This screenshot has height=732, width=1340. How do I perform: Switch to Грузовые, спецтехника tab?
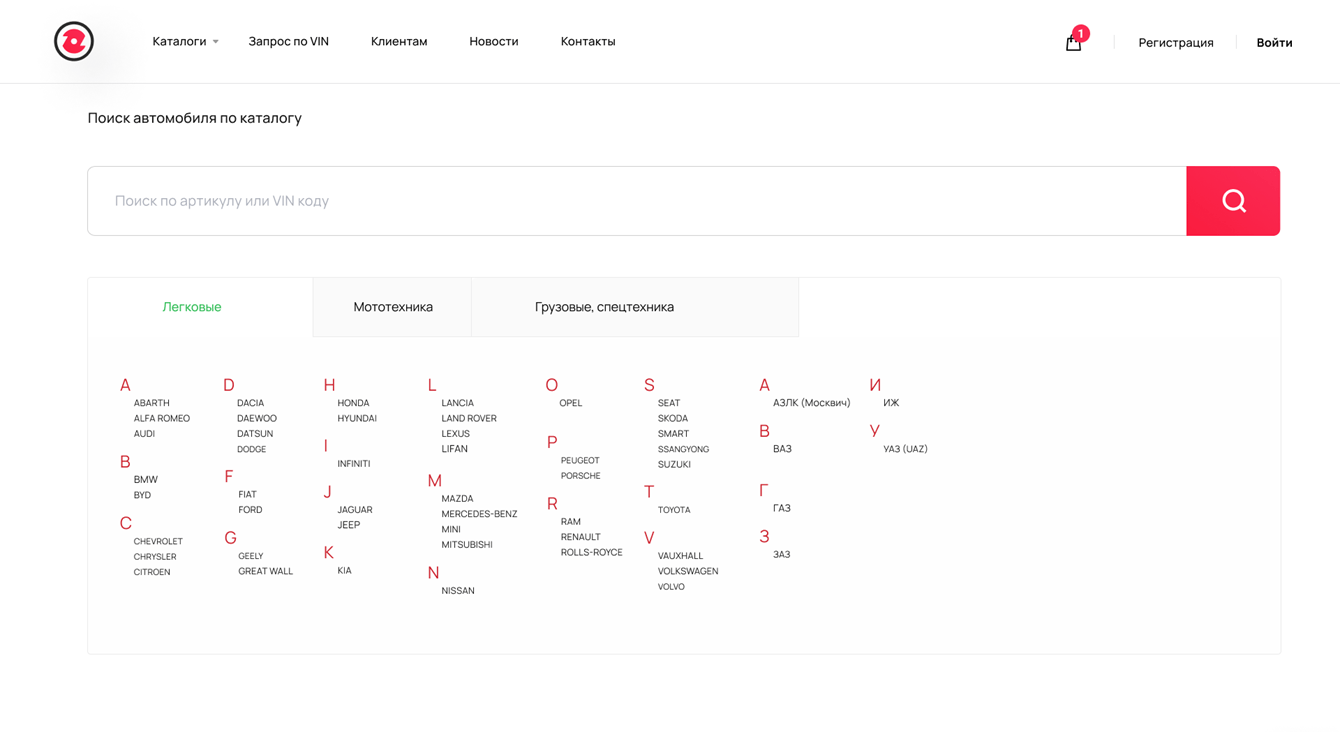(x=604, y=307)
